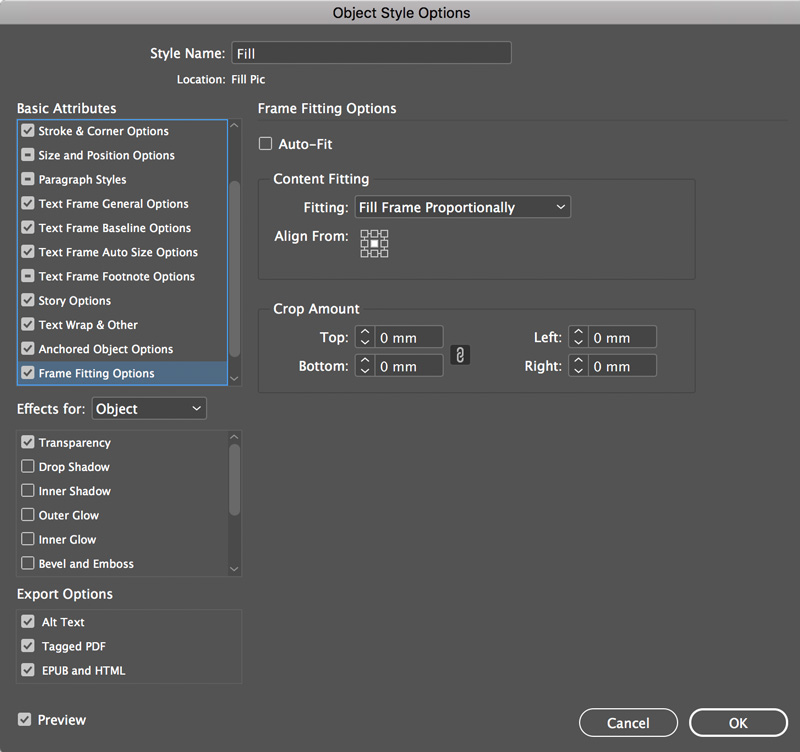Open the Effects for Object dropdown
The height and width of the screenshot is (752, 800).
pos(149,409)
